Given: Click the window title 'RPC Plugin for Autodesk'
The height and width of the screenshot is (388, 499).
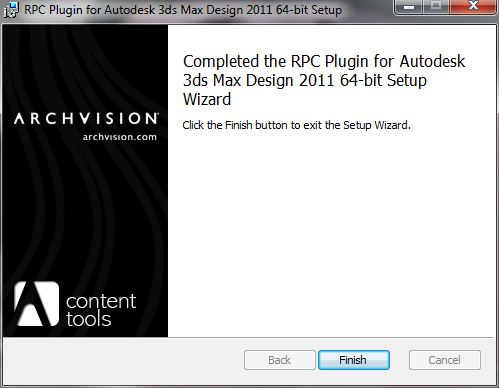Looking at the screenshot, I should [x=183, y=10].
